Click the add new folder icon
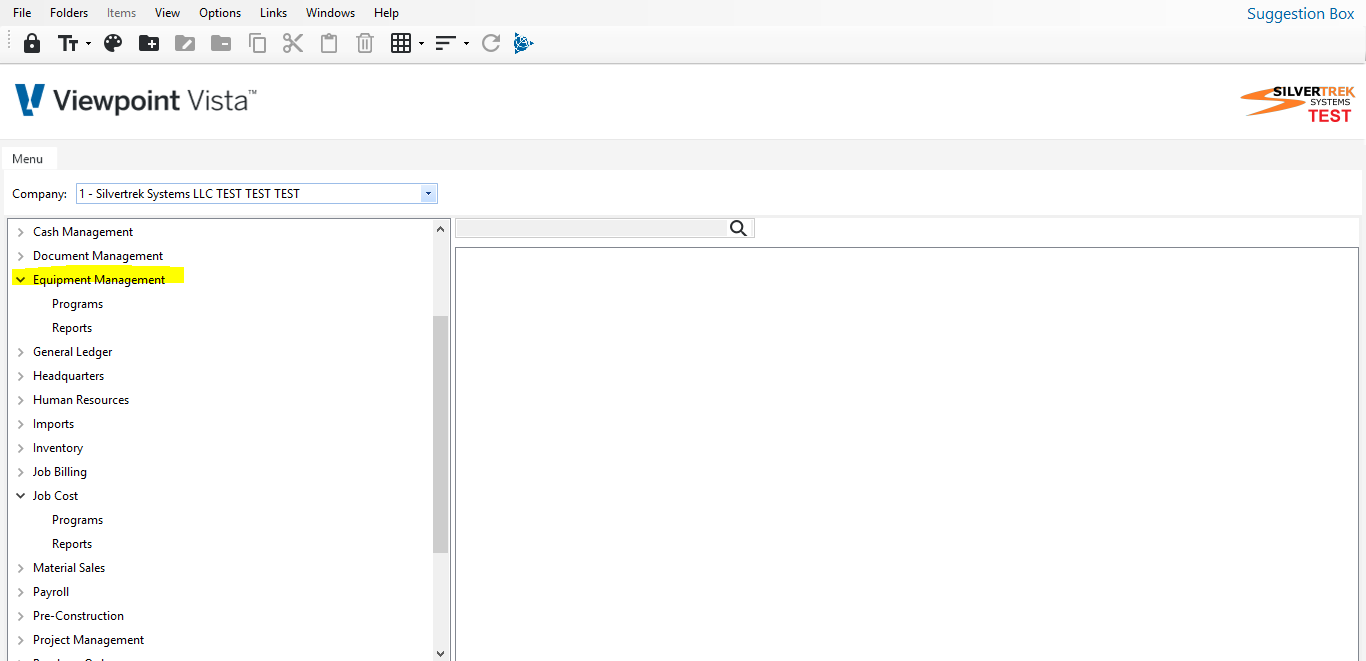This screenshot has height=661, width=1366. pos(149,43)
